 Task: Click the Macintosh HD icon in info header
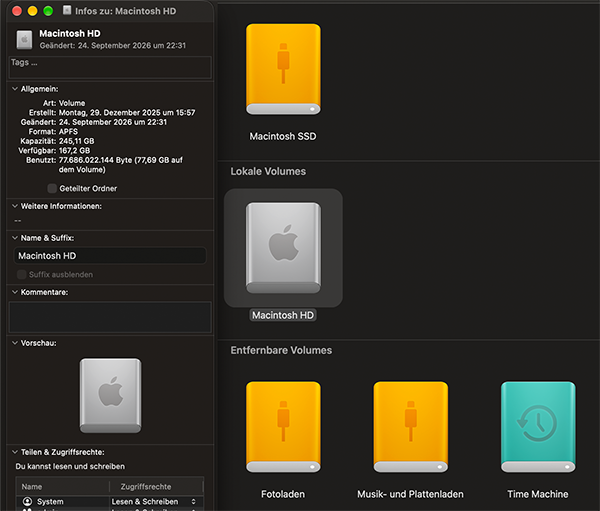pyautogui.click(x=24, y=39)
